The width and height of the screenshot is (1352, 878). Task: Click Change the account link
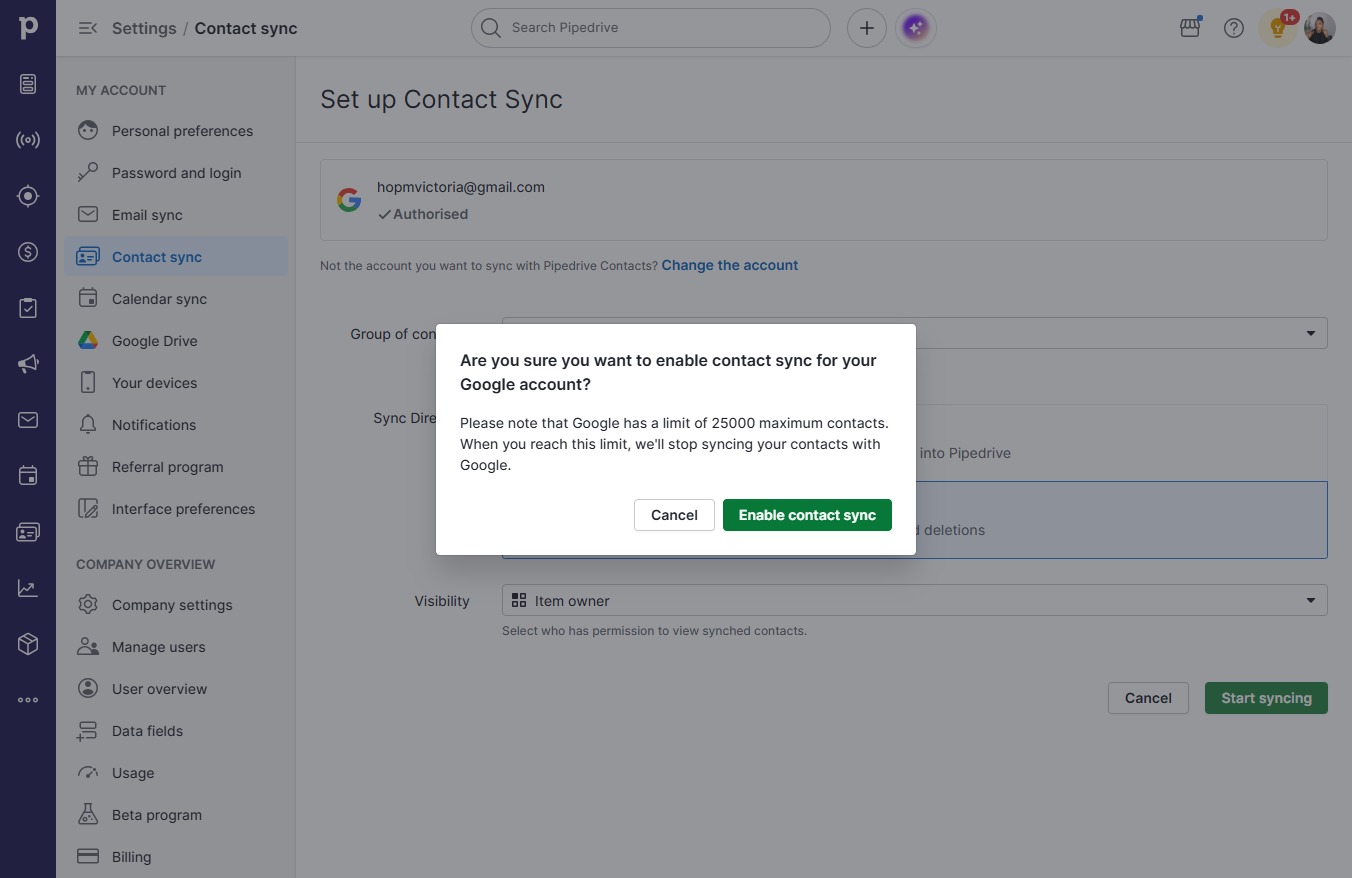730,265
